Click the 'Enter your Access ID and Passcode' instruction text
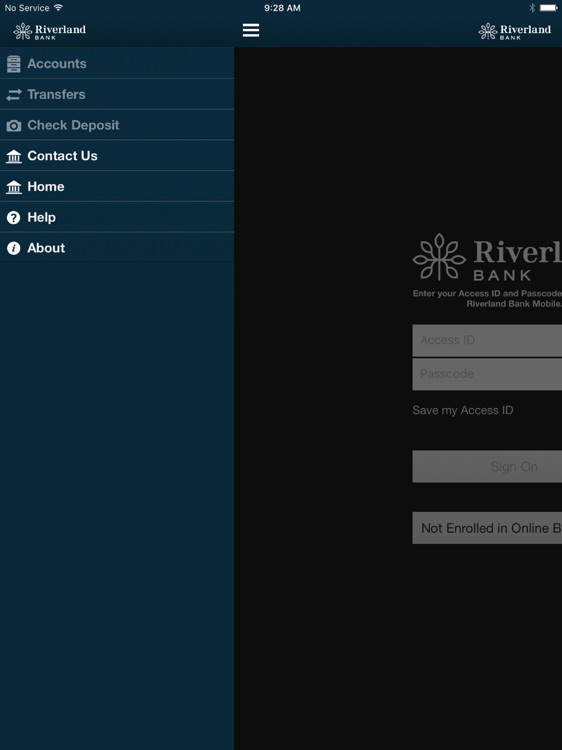Screen dimensions: 562x750 (487, 298)
